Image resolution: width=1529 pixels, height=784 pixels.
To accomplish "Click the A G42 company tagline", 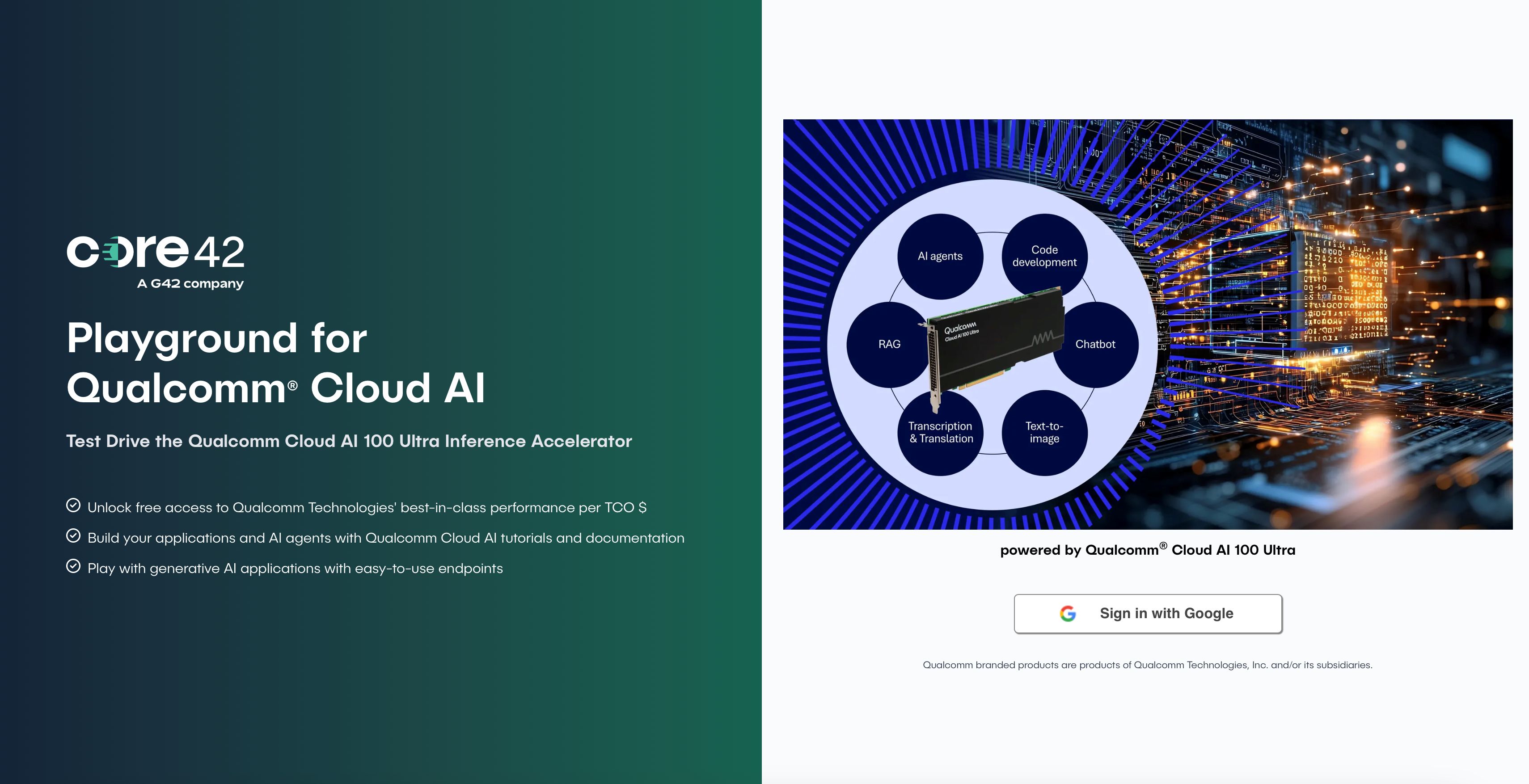I will [x=190, y=284].
